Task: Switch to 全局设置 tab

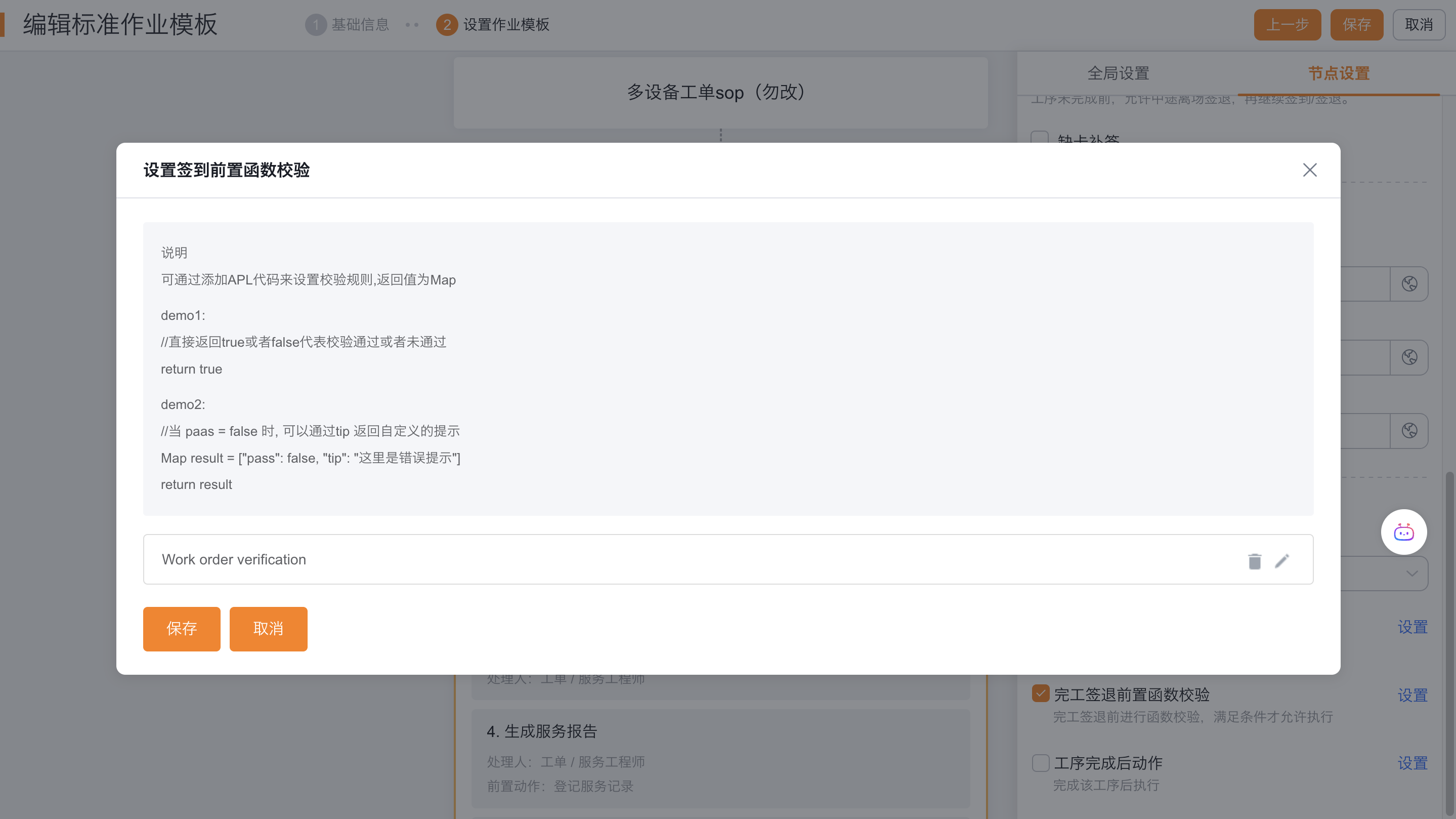Action: (x=1118, y=73)
